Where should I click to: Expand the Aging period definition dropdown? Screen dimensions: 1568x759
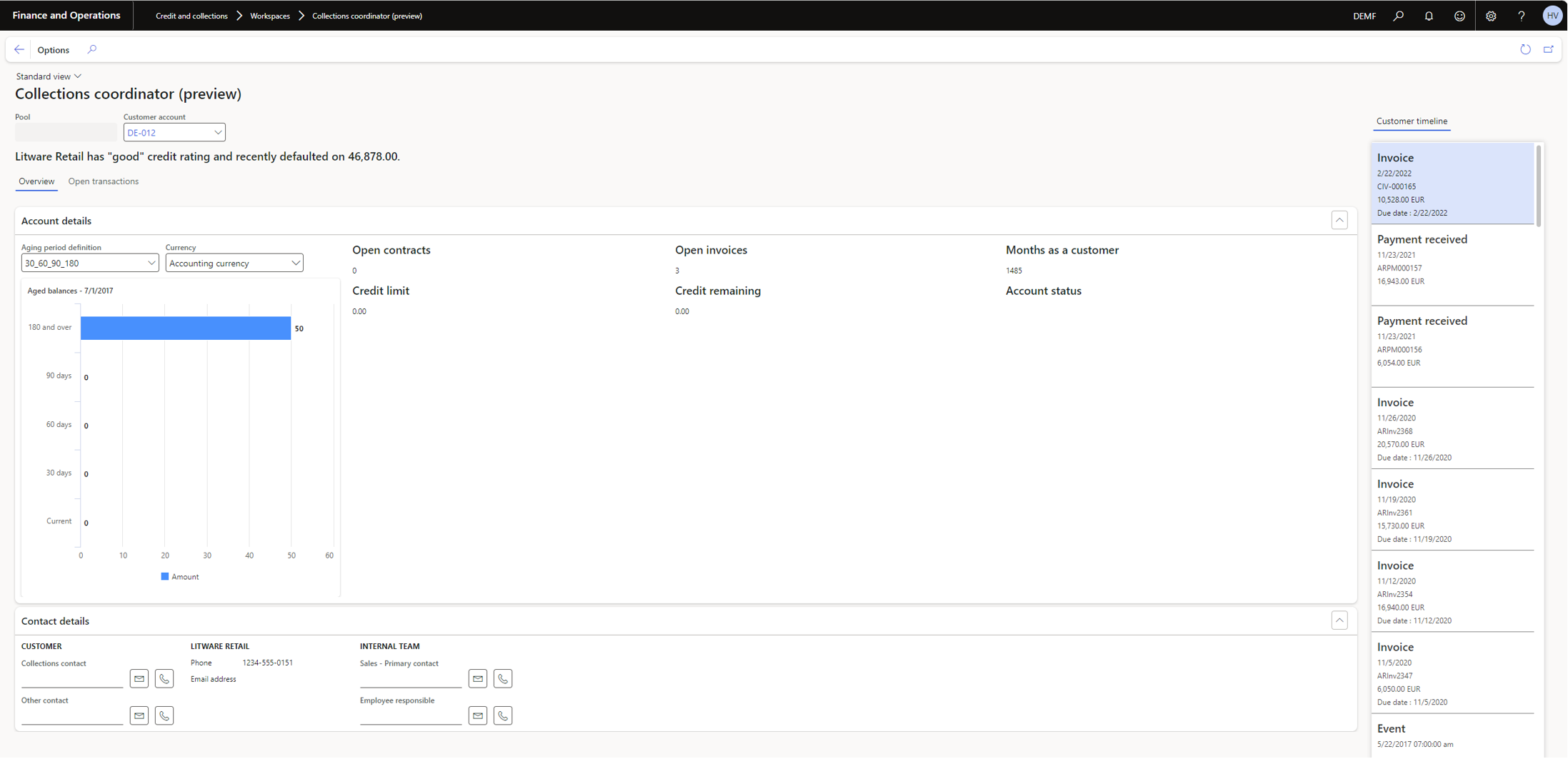(151, 263)
